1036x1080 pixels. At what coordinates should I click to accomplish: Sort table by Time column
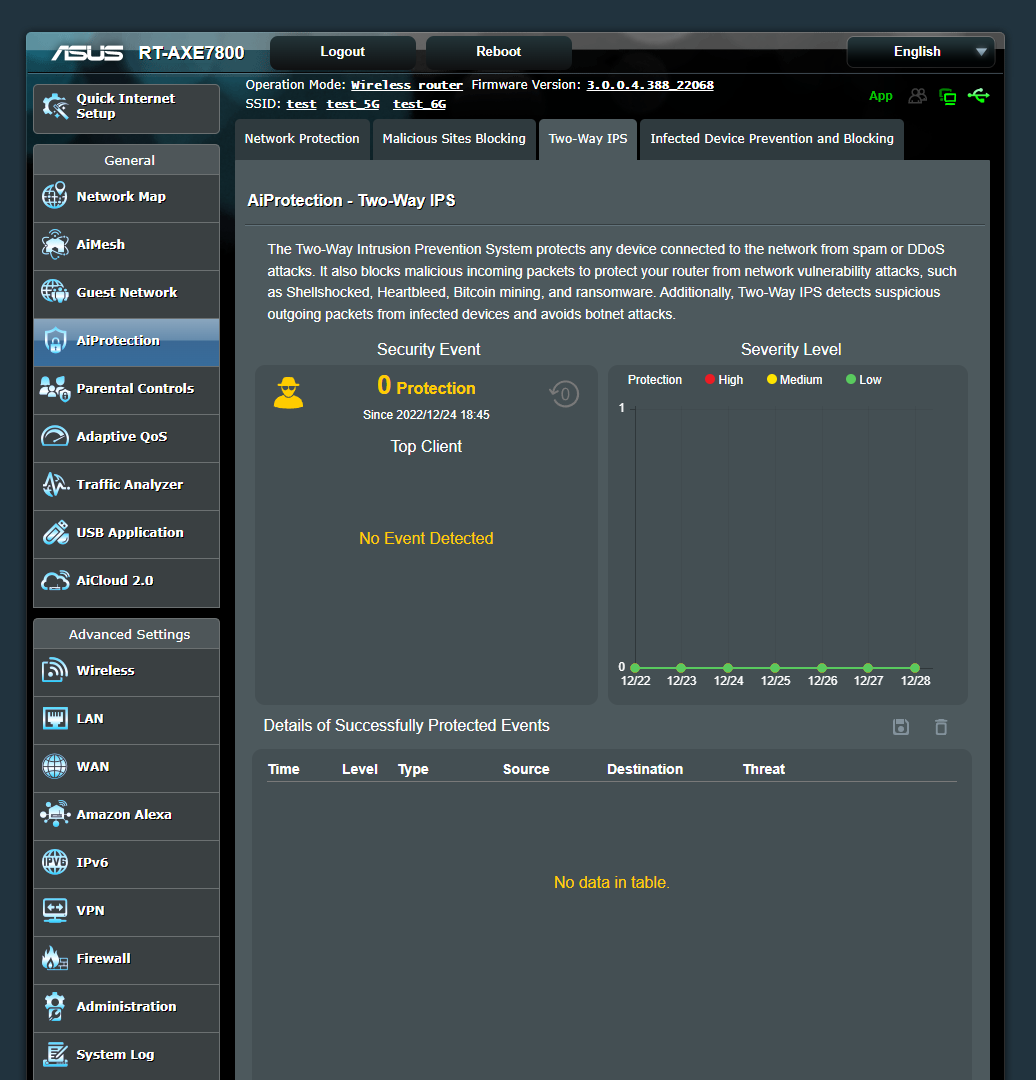coord(284,769)
